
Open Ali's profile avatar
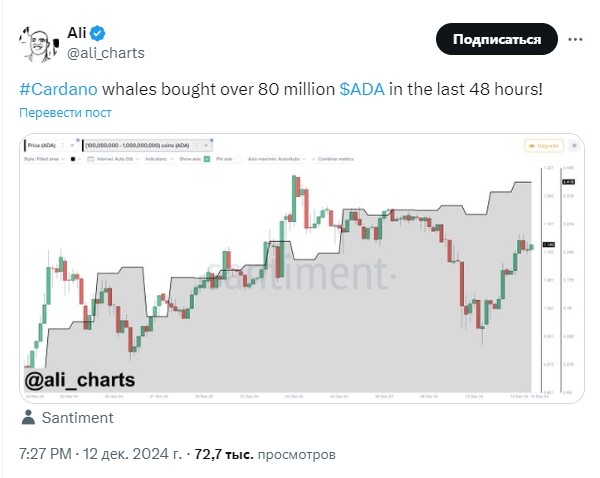click(x=39, y=44)
